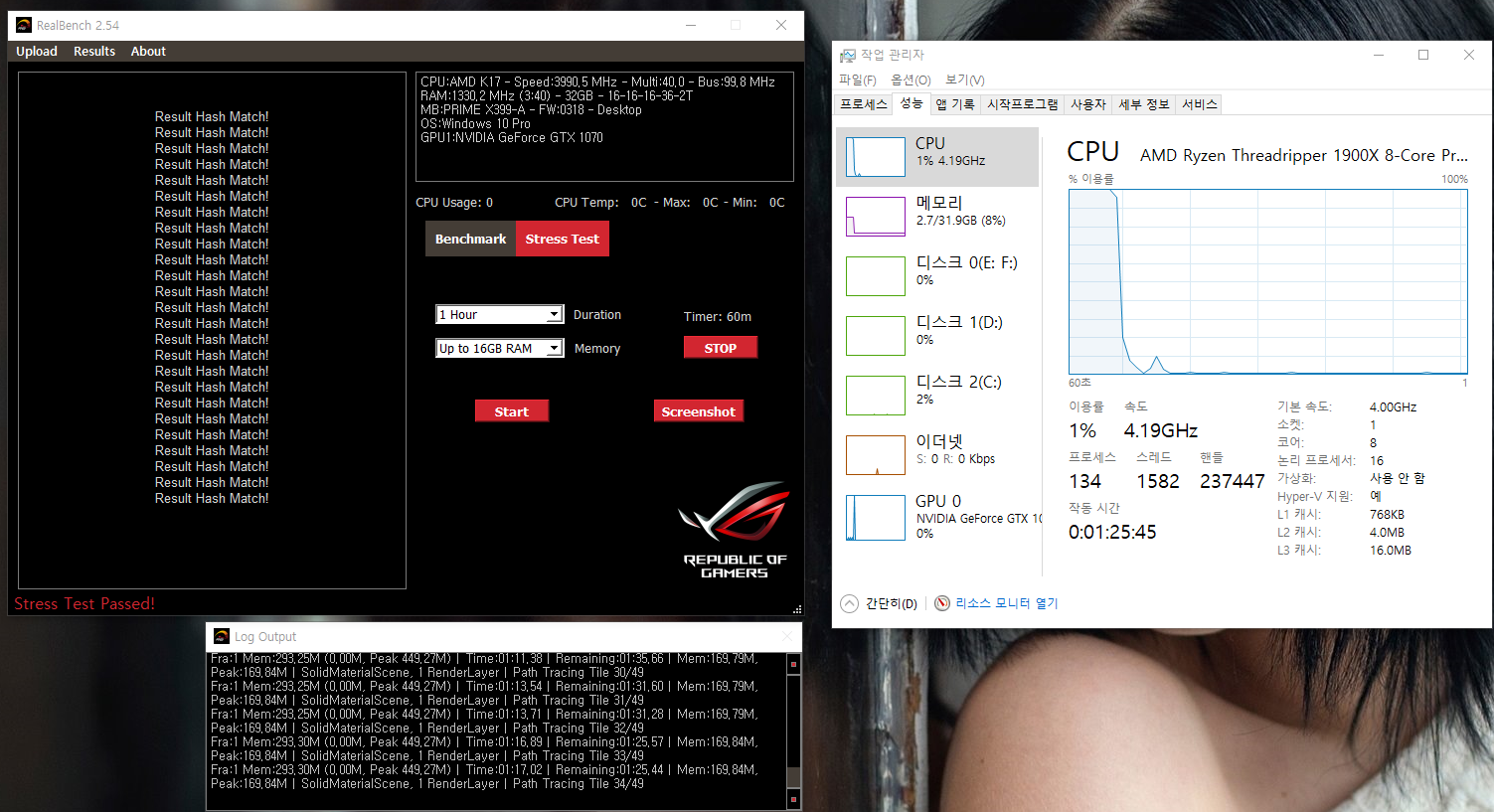Switch to the Benchmark tab
The height and width of the screenshot is (812, 1494).
click(470, 239)
